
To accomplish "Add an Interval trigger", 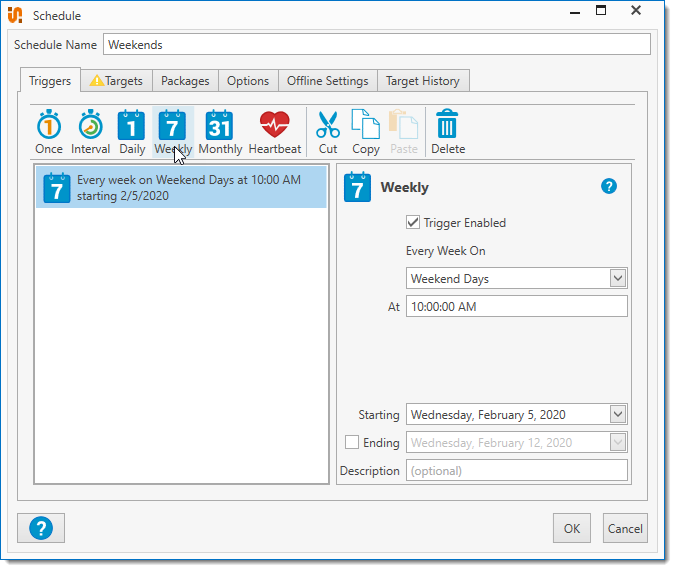I will (x=90, y=133).
